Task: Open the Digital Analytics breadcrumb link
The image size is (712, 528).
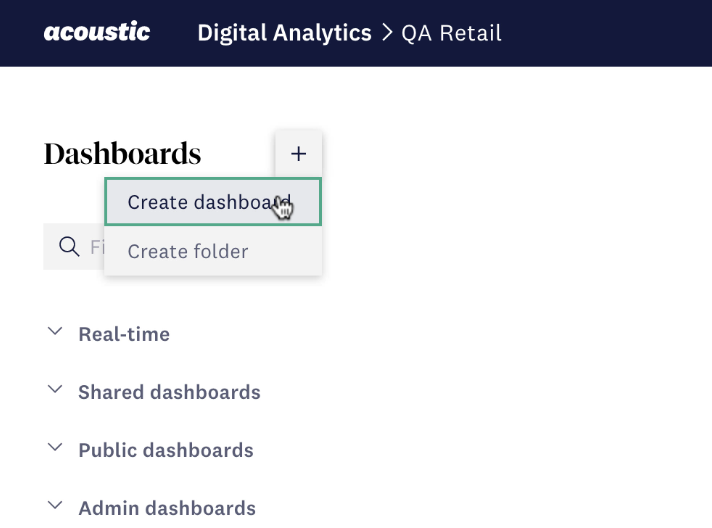Action: coord(284,33)
